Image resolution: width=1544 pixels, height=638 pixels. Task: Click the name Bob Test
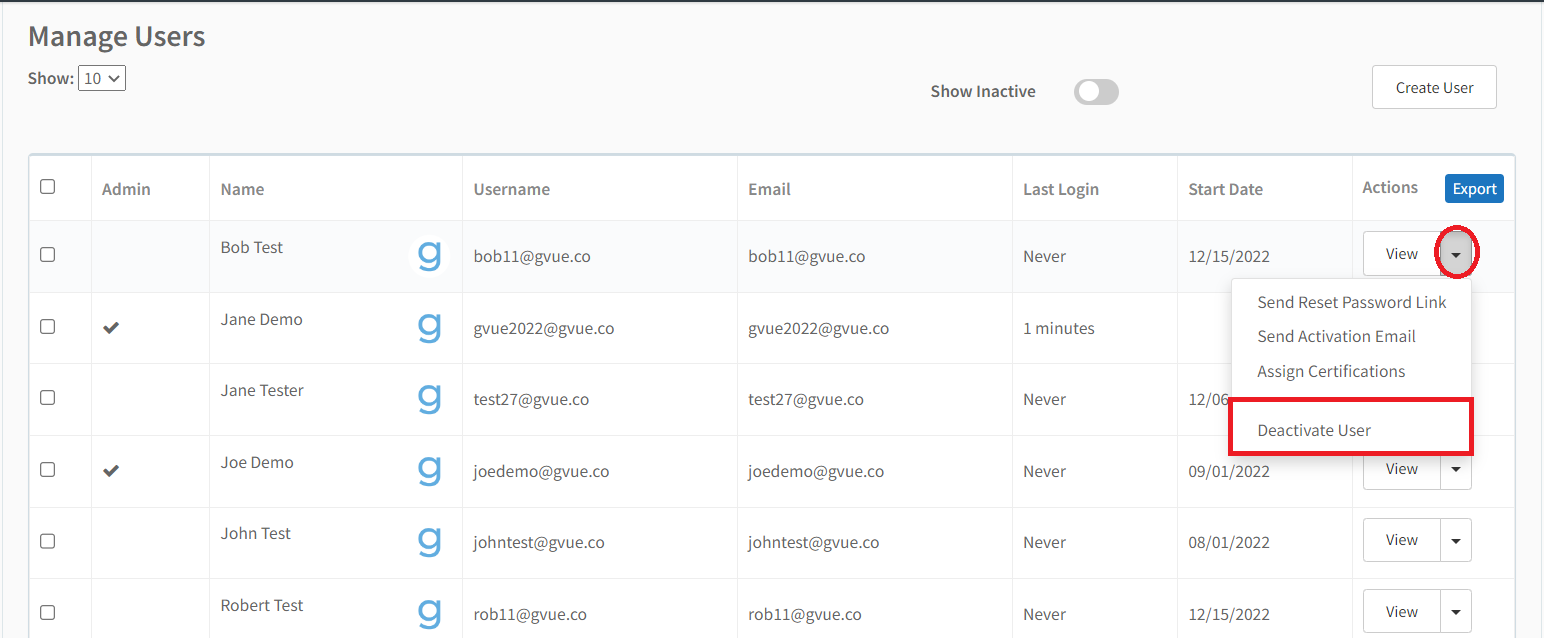pos(251,248)
